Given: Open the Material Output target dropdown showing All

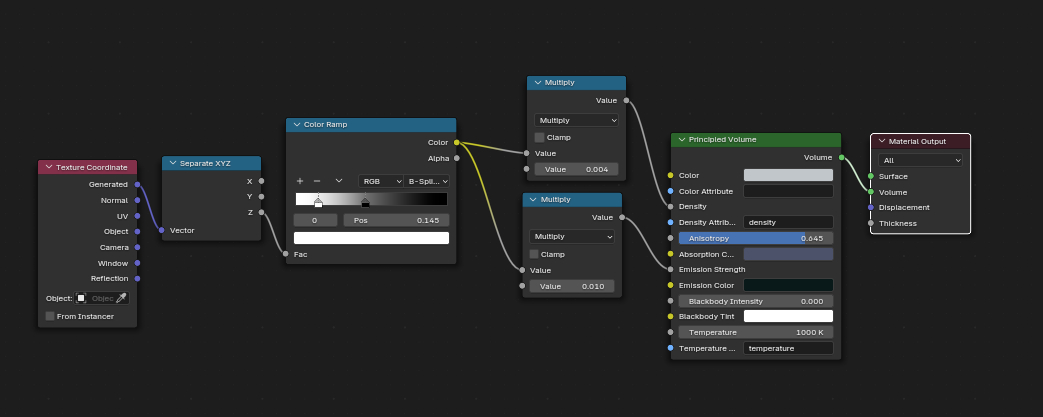Looking at the screenshot, I should point(920,160).
